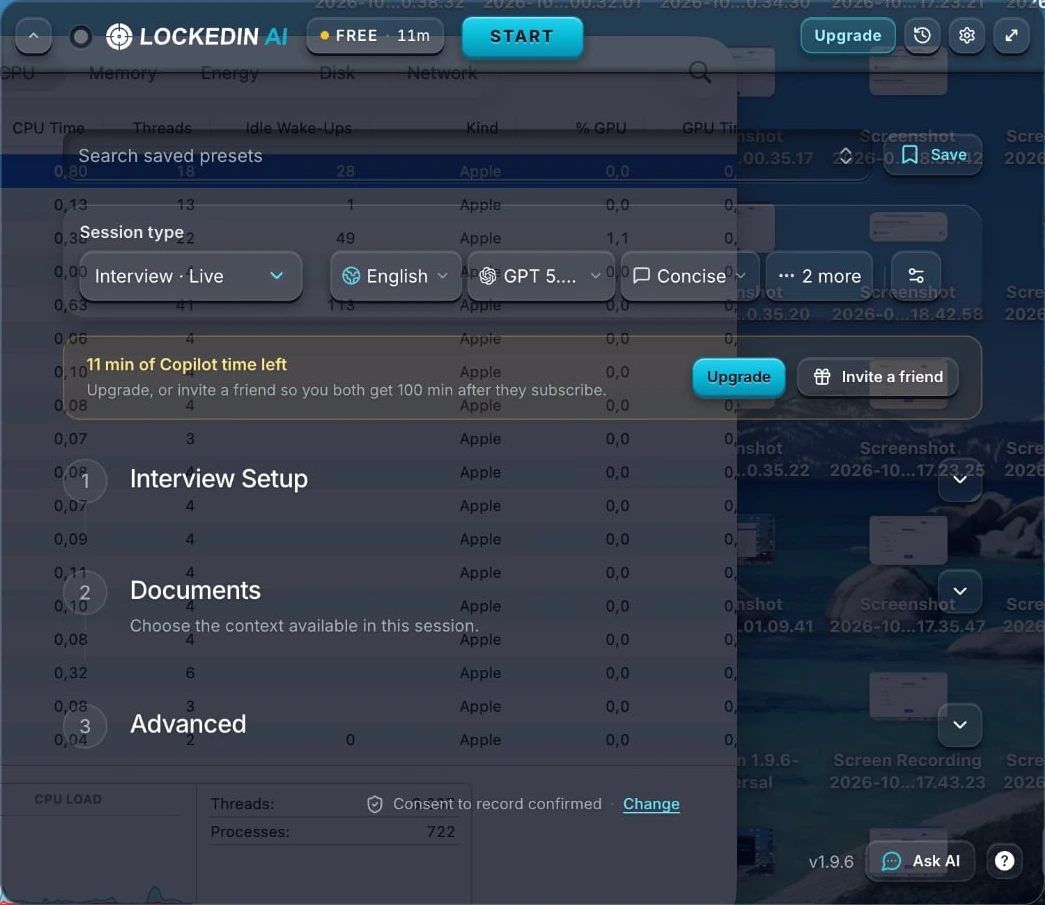Select the Interview Setup step heading
This screenshot has width=1045, height=905.
click(x=219, y=478)
